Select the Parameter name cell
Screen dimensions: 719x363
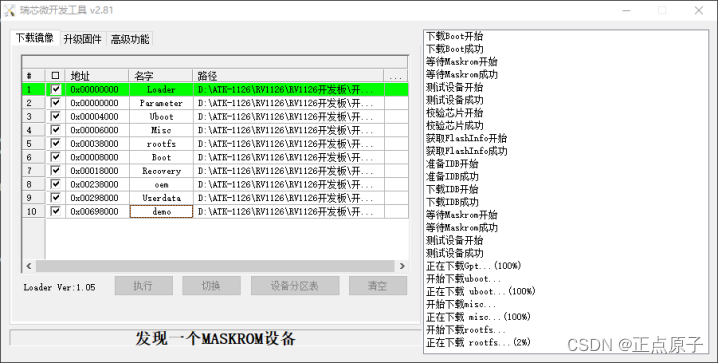[x=161, y=103]
